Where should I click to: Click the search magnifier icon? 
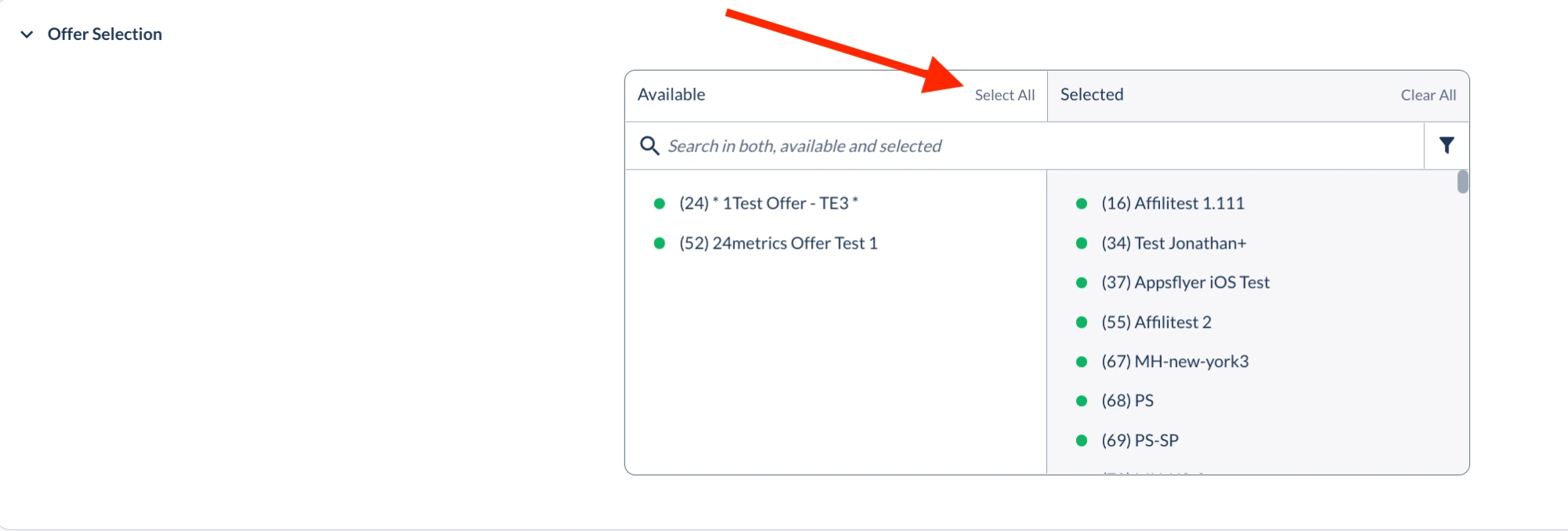tap(649, 146)
